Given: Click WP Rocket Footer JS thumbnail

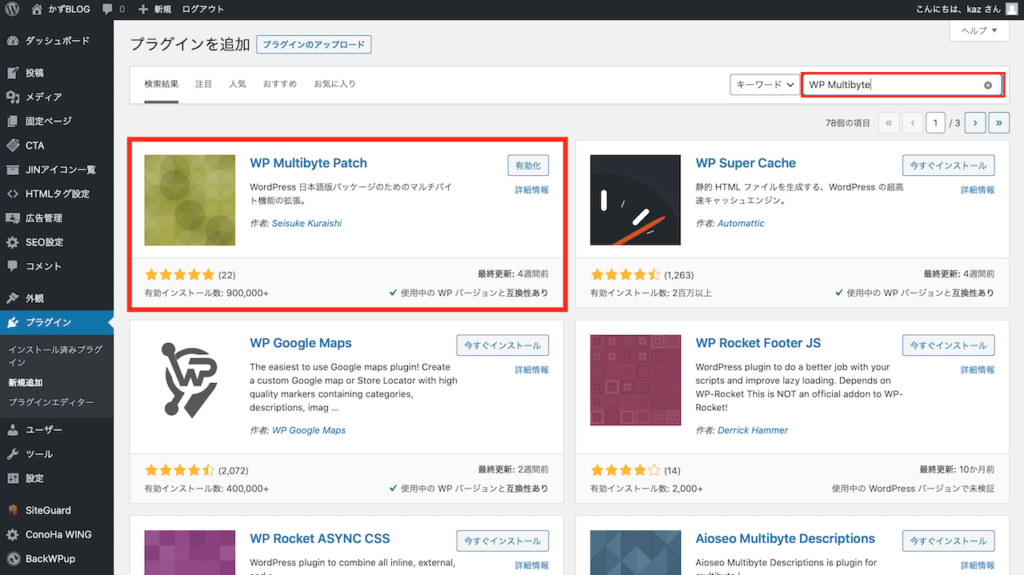Looking at the screenshot, I should [x=635, y=380].
